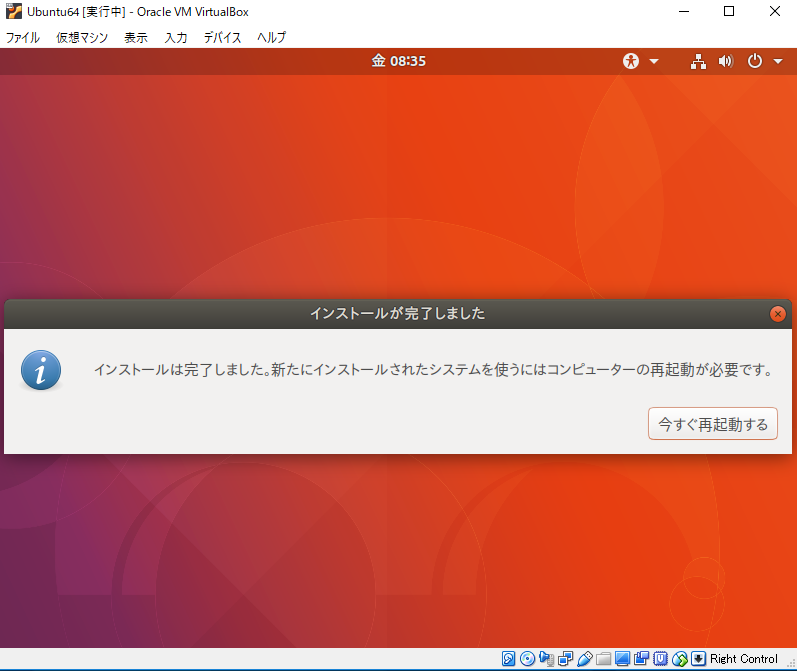The width and height of the screenshot is (797, 671).
Task: Open the 入力 menu
Action: coord(176,38)
